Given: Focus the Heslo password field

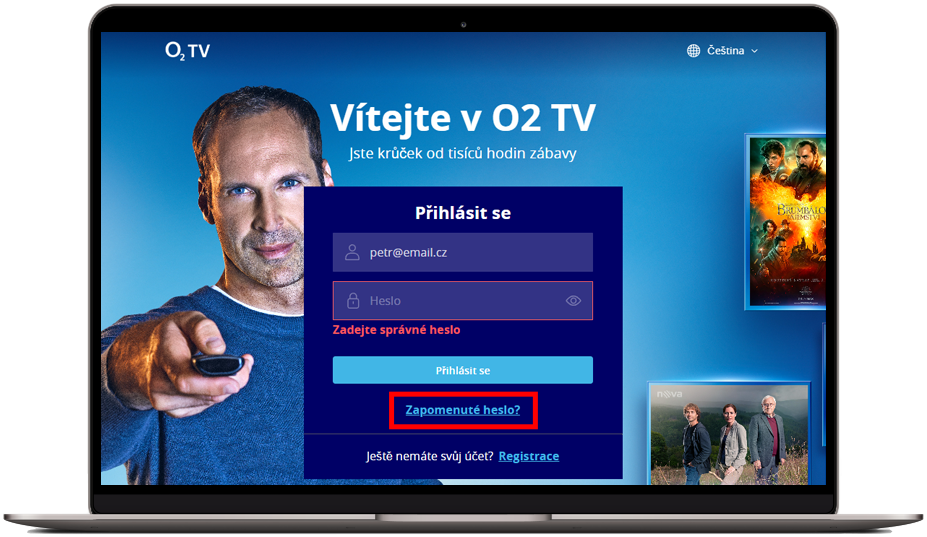Looking at the screenshot, I should tap(462, 300).
